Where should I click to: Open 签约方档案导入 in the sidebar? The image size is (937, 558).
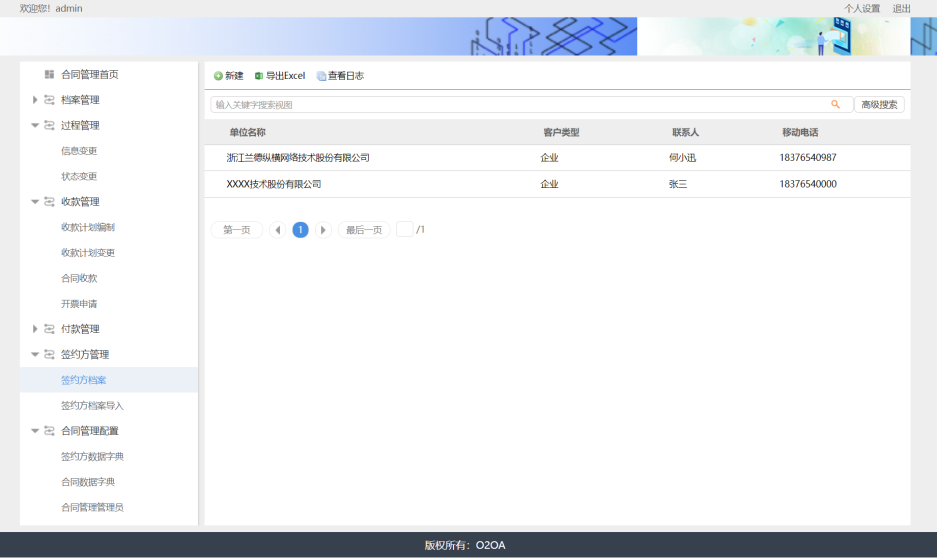92,406
